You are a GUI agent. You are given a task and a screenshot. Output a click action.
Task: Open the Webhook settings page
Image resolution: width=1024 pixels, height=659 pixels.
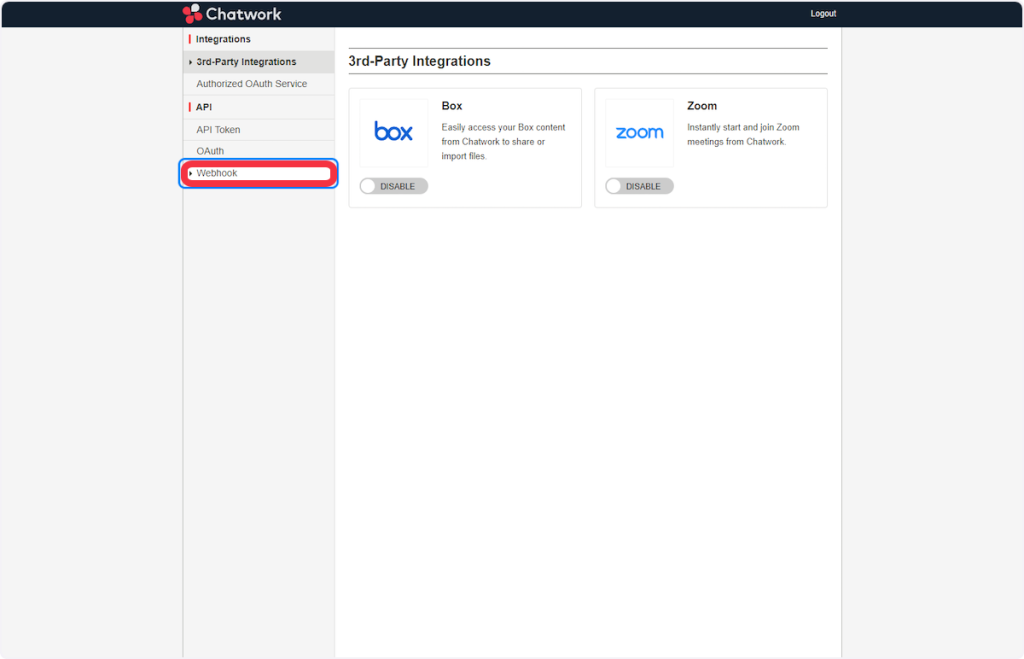(x=217, y=173)
